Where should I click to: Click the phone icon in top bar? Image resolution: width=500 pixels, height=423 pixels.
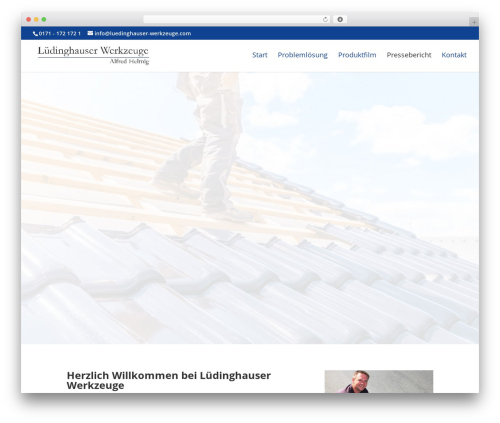(35, 34)
